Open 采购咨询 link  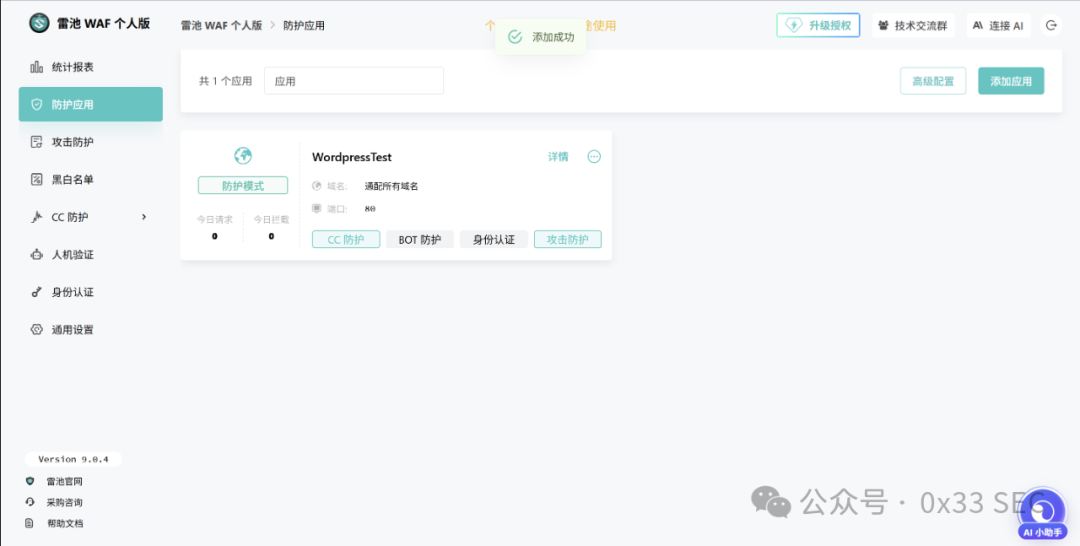(64, 503)
